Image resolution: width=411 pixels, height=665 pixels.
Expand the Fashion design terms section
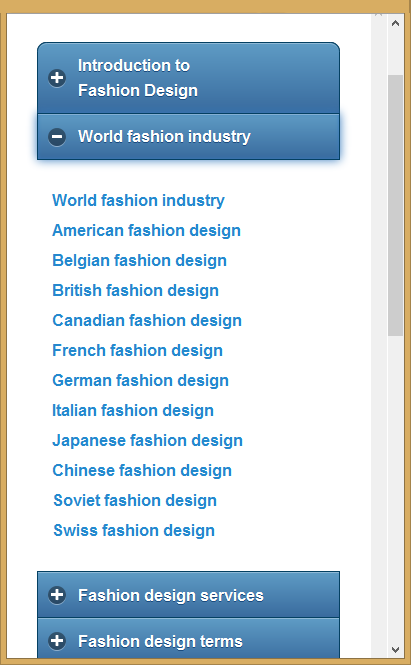(x=188, y=638)
